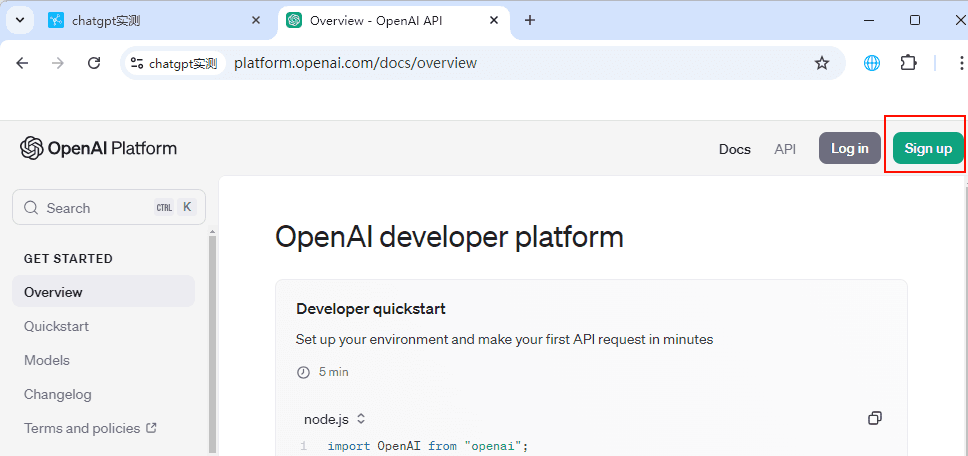The image size is (968, 456).
Task: Open the Quickstart sidebar link
Action: click(x=56, y=326)
